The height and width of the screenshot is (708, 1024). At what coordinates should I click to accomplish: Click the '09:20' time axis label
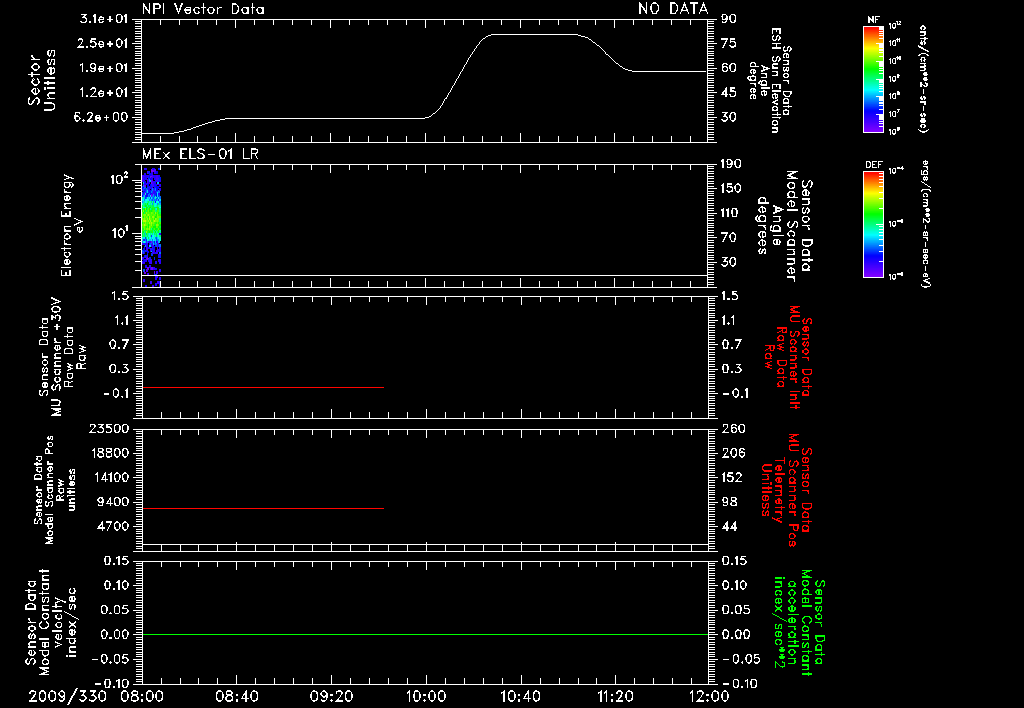[x=331, y=696]
